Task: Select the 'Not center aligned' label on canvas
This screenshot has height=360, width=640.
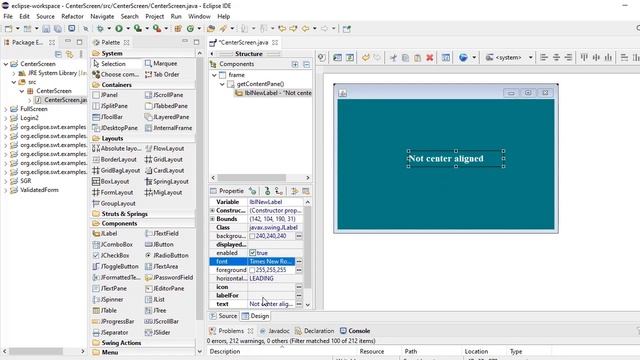Action: (456, 158)
